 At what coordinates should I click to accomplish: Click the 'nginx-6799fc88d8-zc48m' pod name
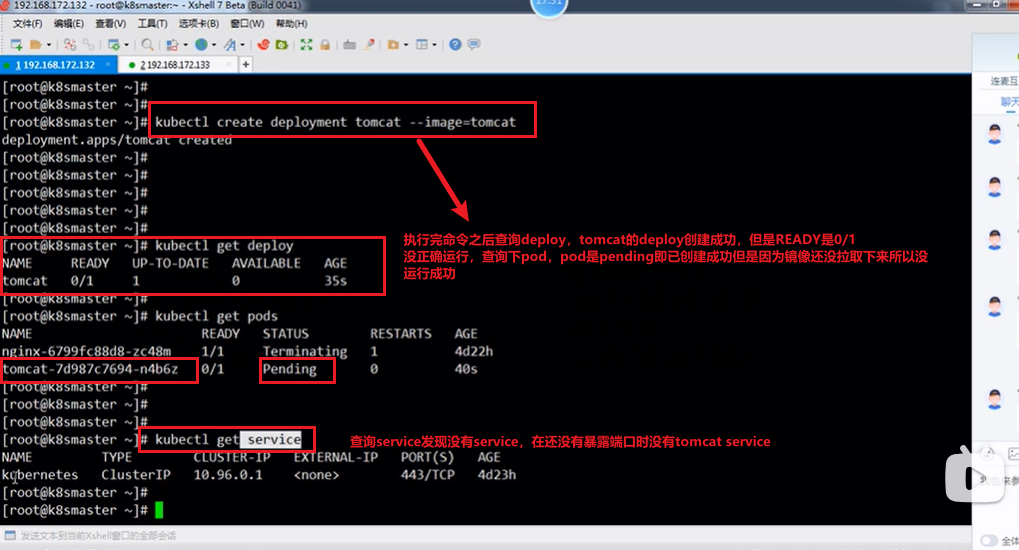click(x=86, y=352)
